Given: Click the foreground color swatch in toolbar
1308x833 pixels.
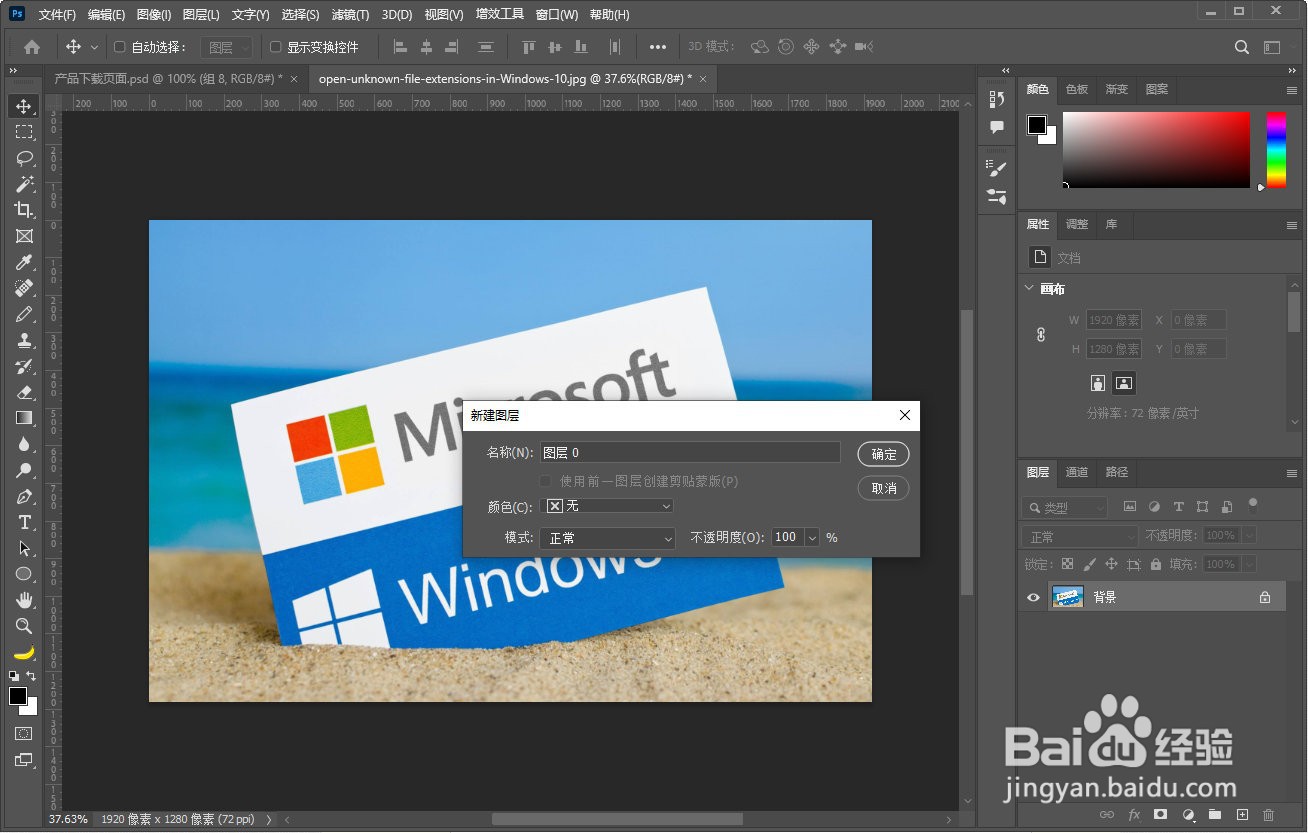Looking at the screenshot, I should [18, 696].
